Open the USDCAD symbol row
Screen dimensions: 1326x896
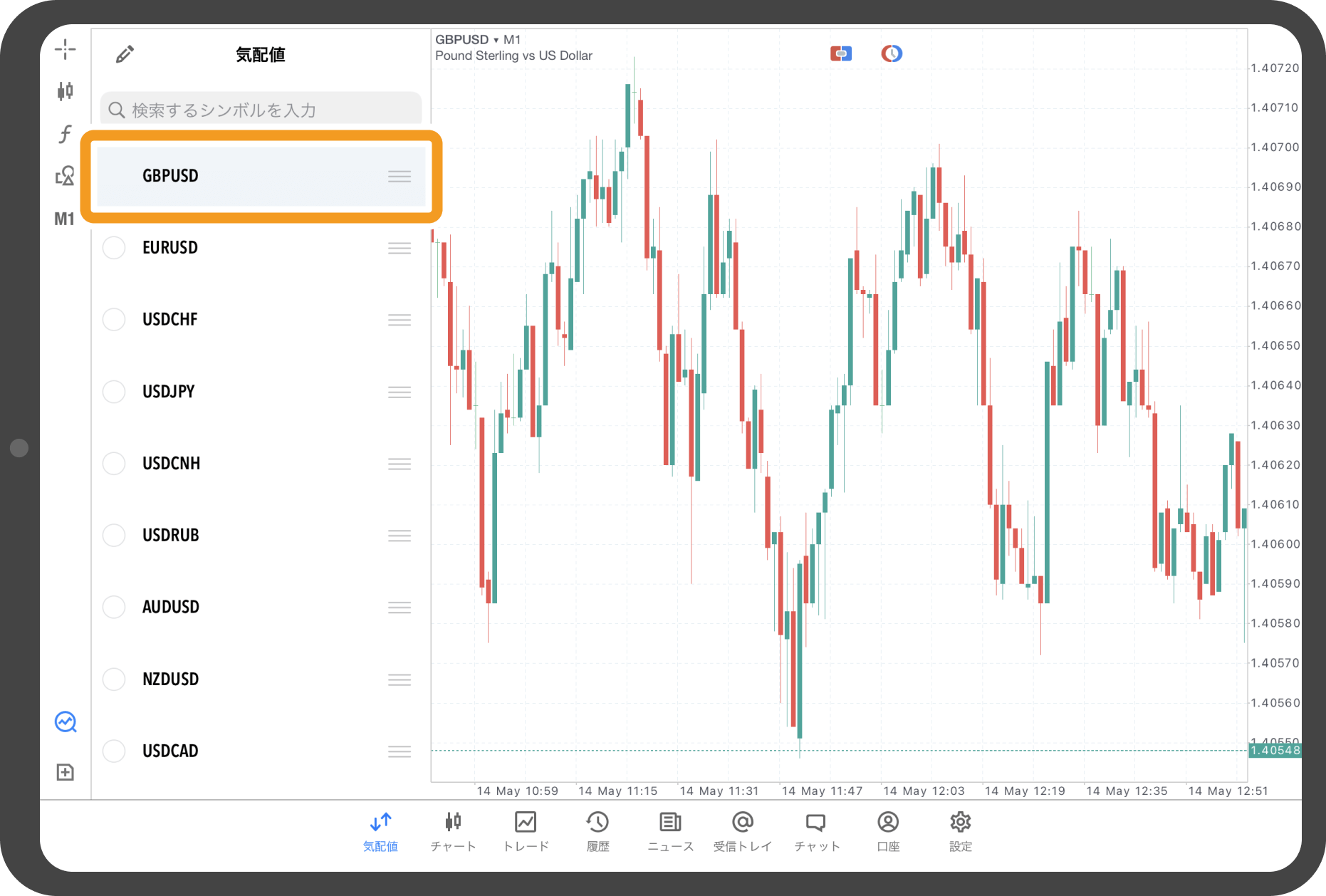pyautogui.click(x=261, y=751)
